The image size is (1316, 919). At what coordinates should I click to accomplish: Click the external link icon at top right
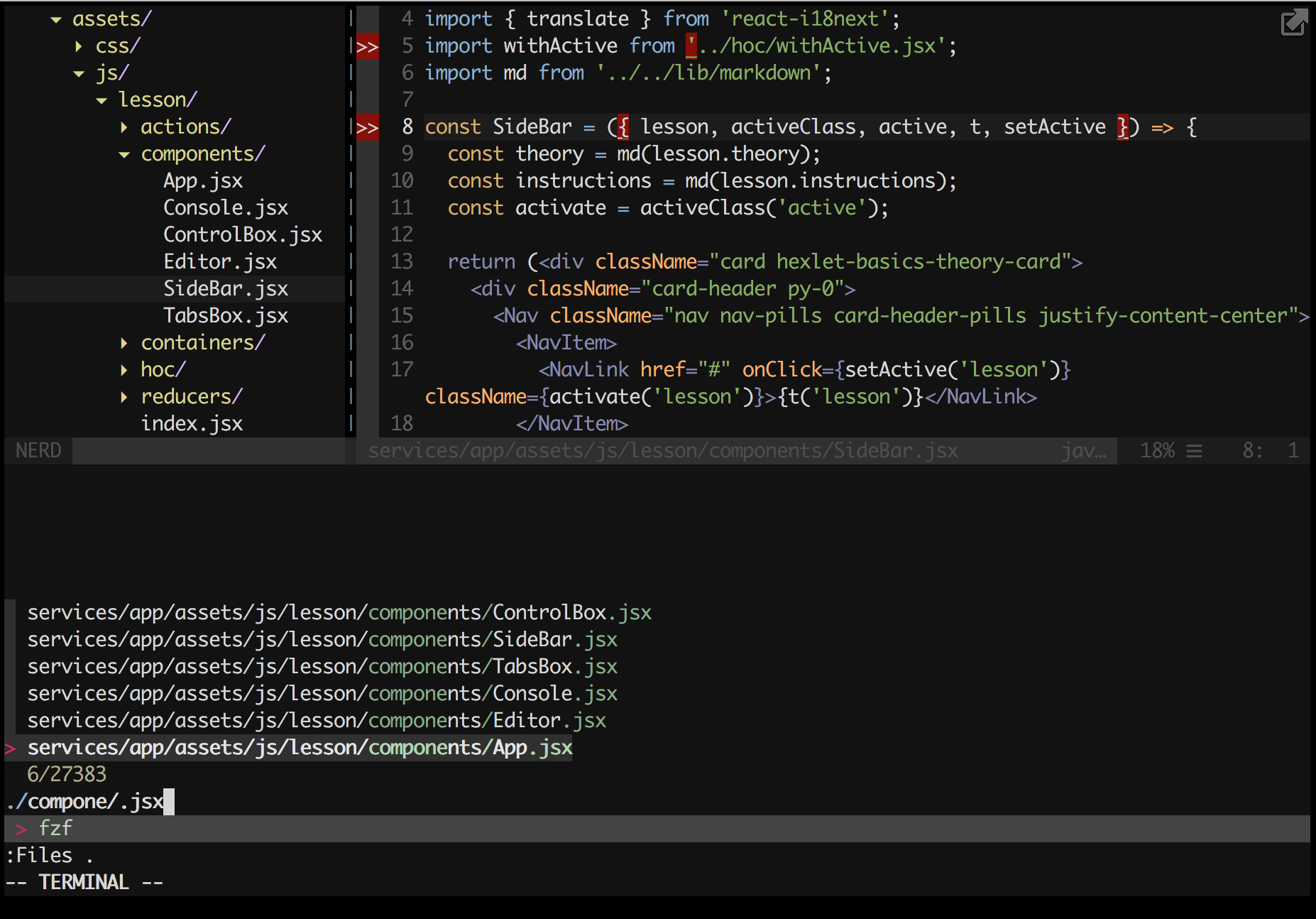click(x=1293, y=23)
